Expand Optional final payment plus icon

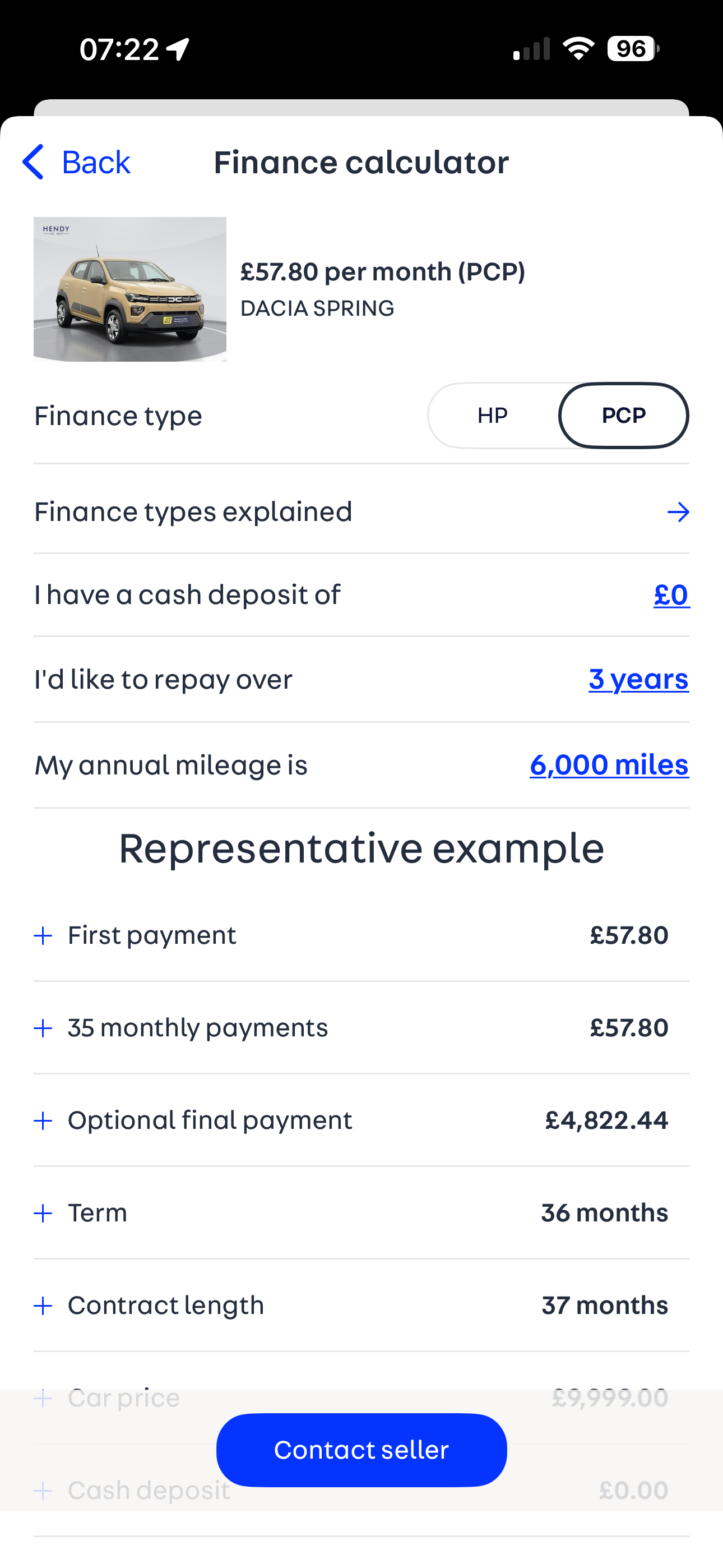pyautogui.click(x=43, y=1120)
